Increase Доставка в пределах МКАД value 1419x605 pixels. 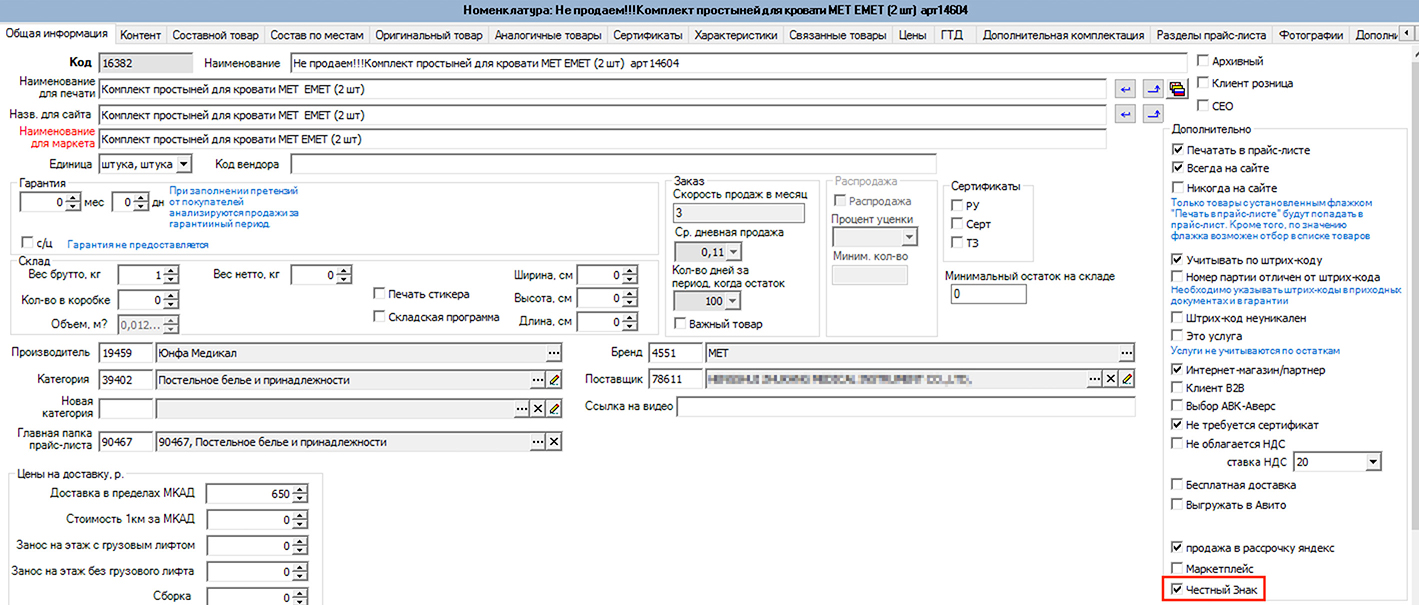click(300, 490)
